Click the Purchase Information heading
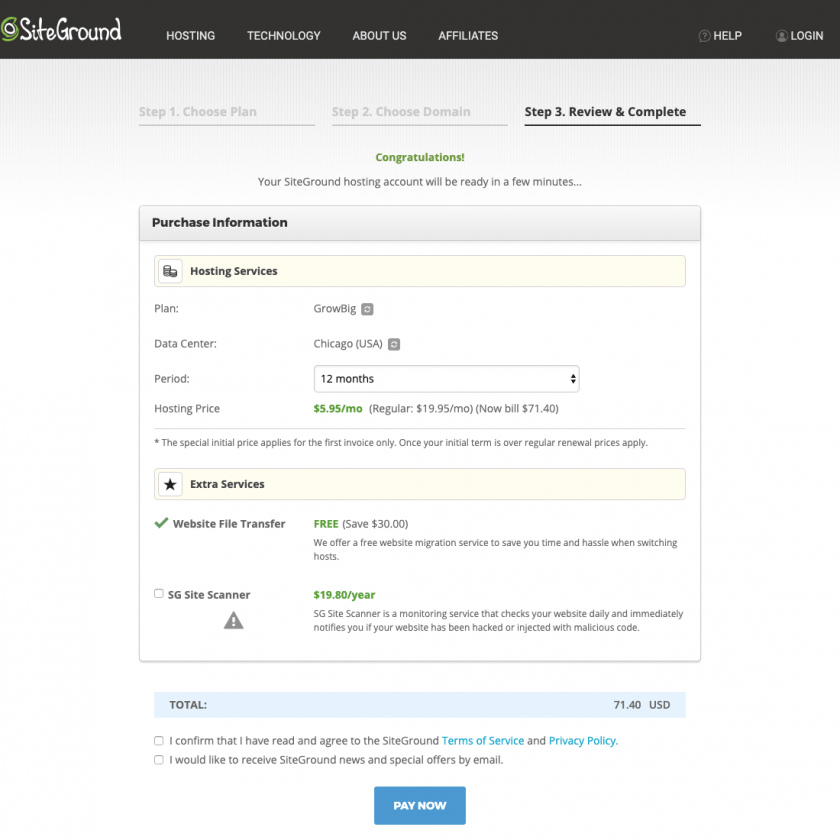This screenshot has width=840, height=840. [x=220, y=222]
